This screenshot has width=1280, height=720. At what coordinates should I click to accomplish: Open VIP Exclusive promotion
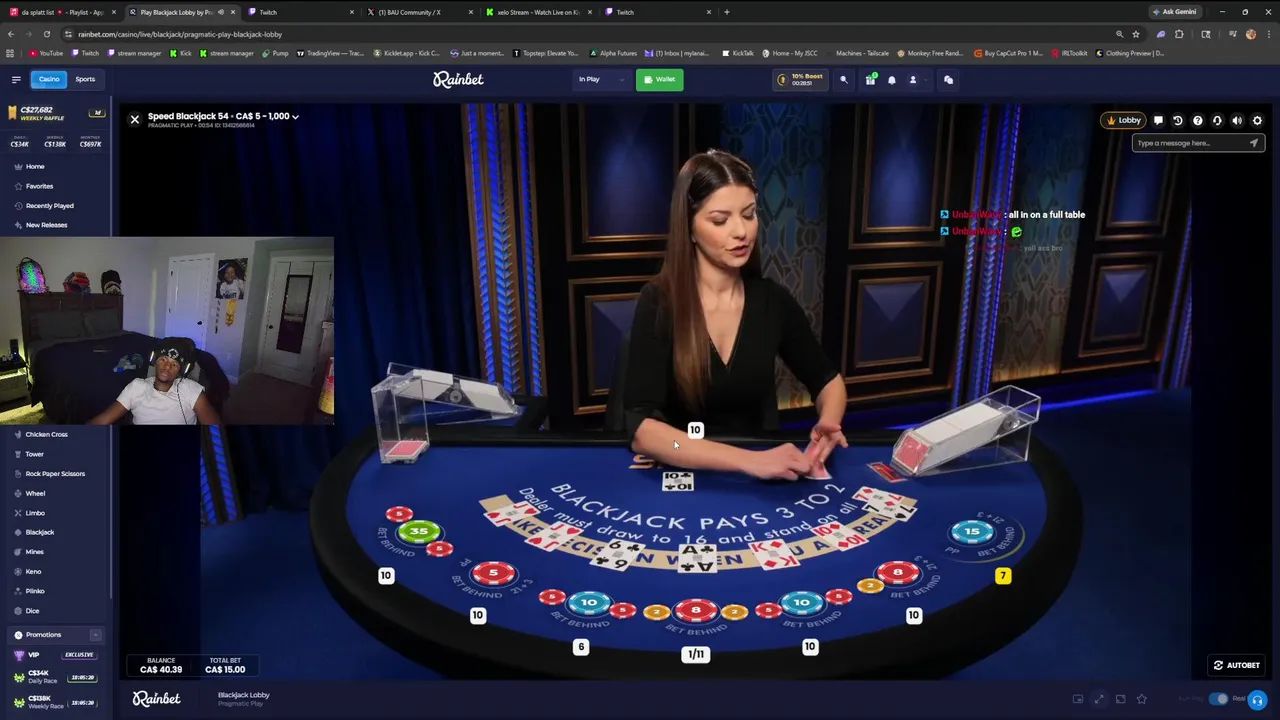pyautogui.click(x=56, y=655)
